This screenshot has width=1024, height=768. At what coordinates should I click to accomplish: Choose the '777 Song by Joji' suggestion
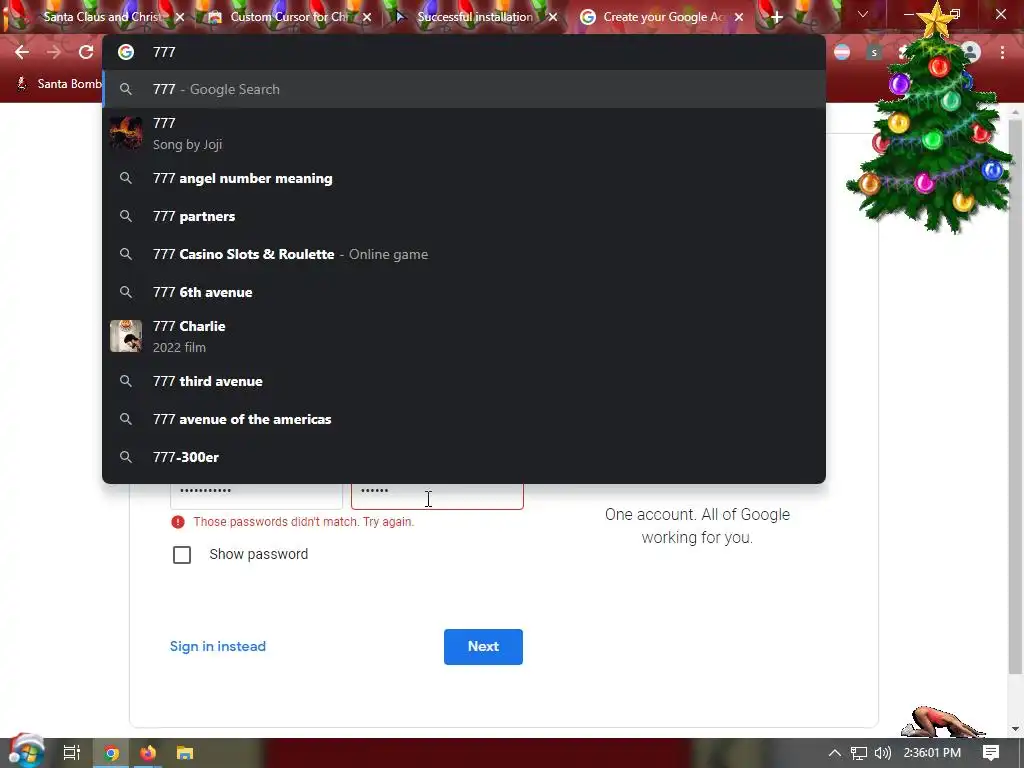click(464, 134)
